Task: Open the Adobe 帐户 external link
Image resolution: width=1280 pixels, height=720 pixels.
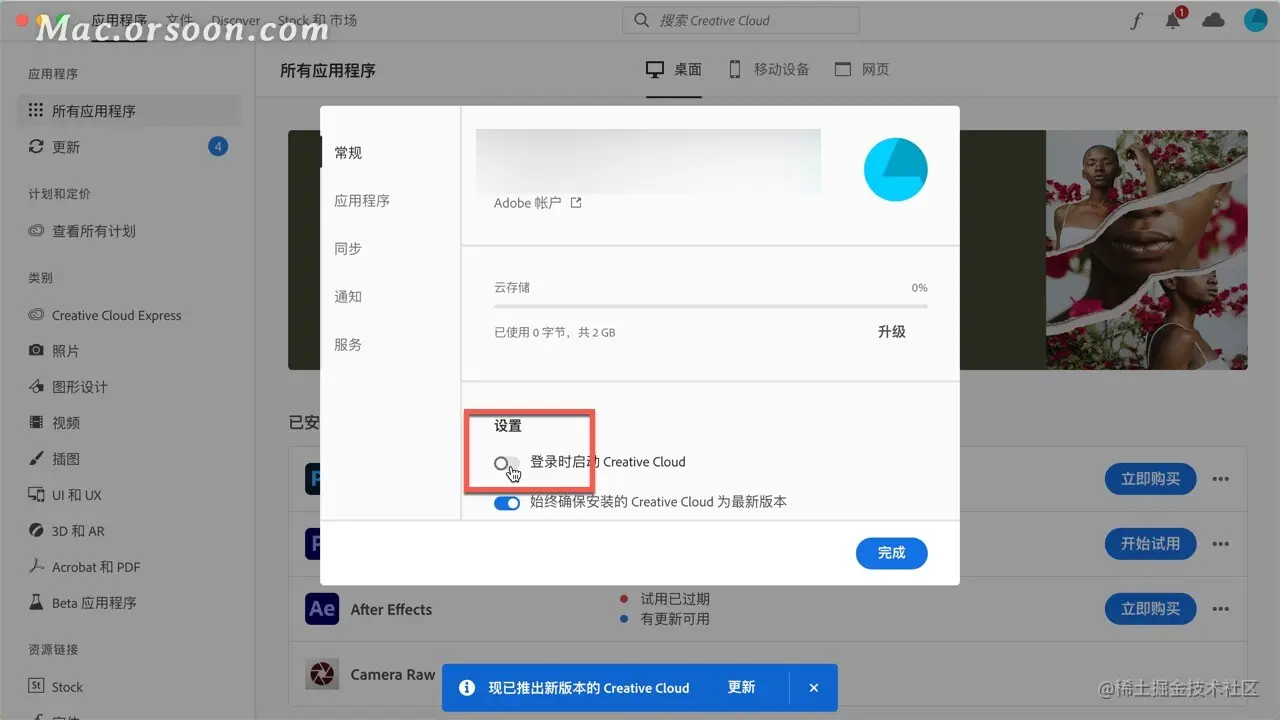Action: [x=538, y=203]
